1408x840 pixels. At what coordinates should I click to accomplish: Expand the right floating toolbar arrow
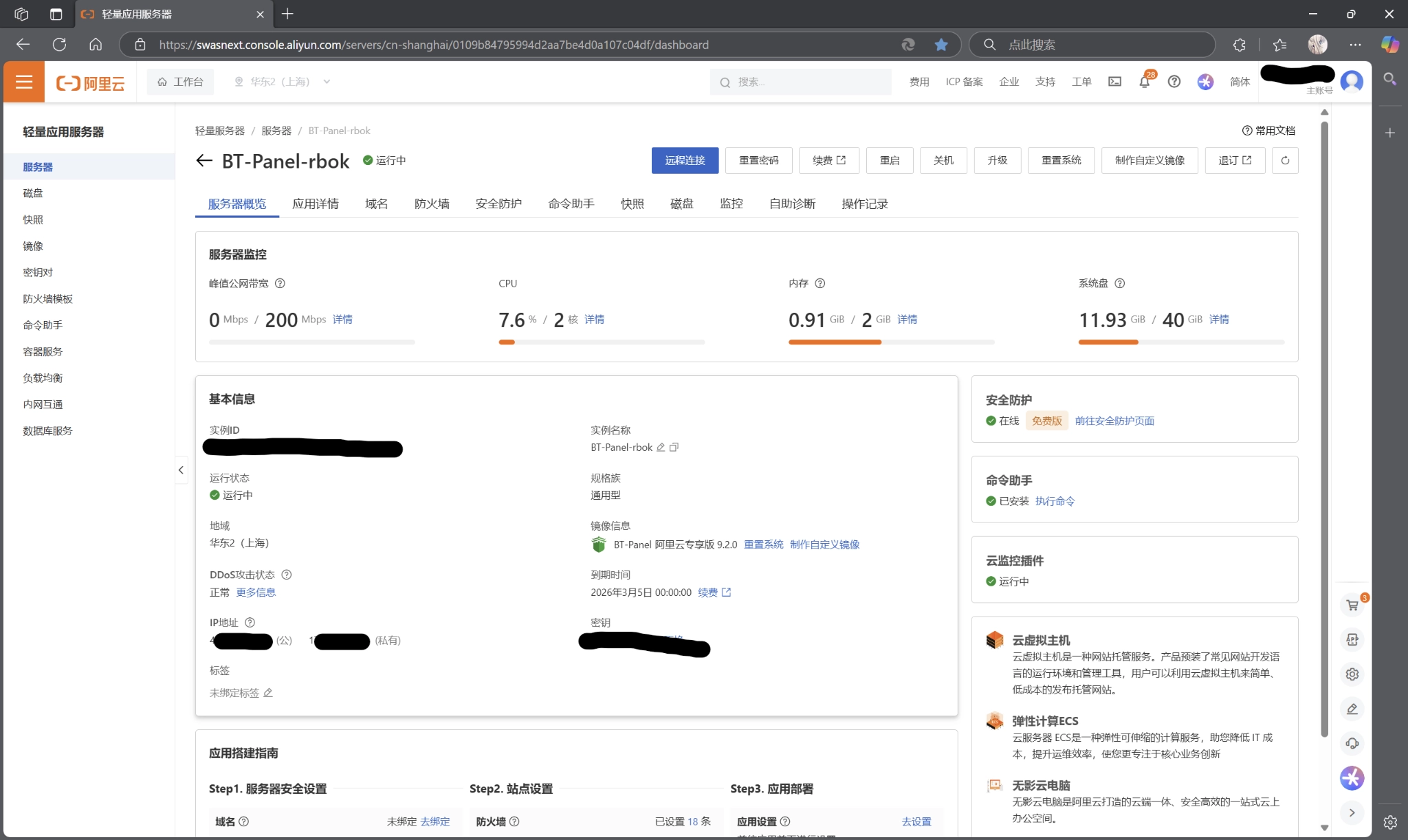[1352, 813]
